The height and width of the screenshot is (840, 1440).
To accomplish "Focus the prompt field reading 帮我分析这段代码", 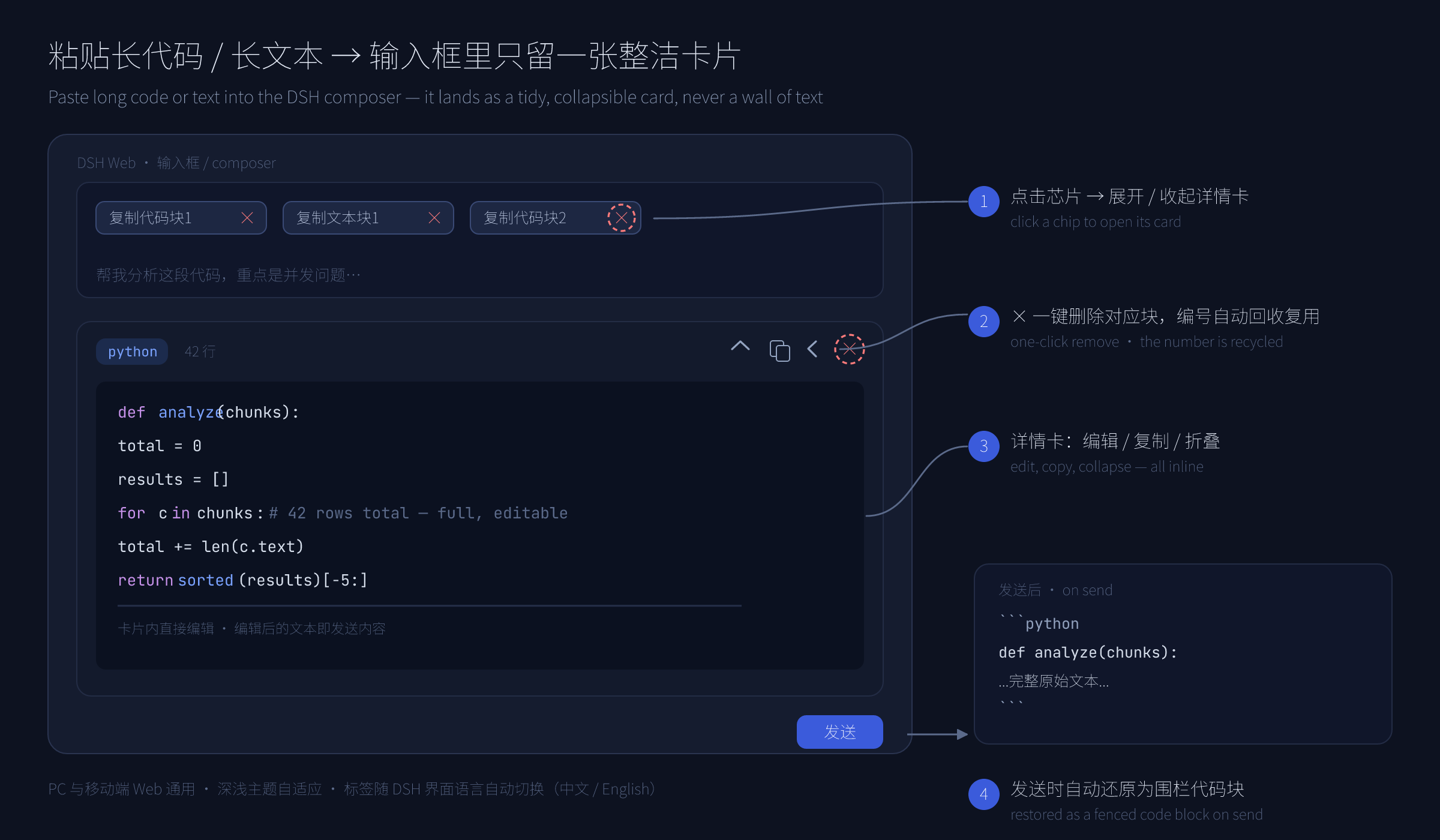I will [x=229, y=275].
